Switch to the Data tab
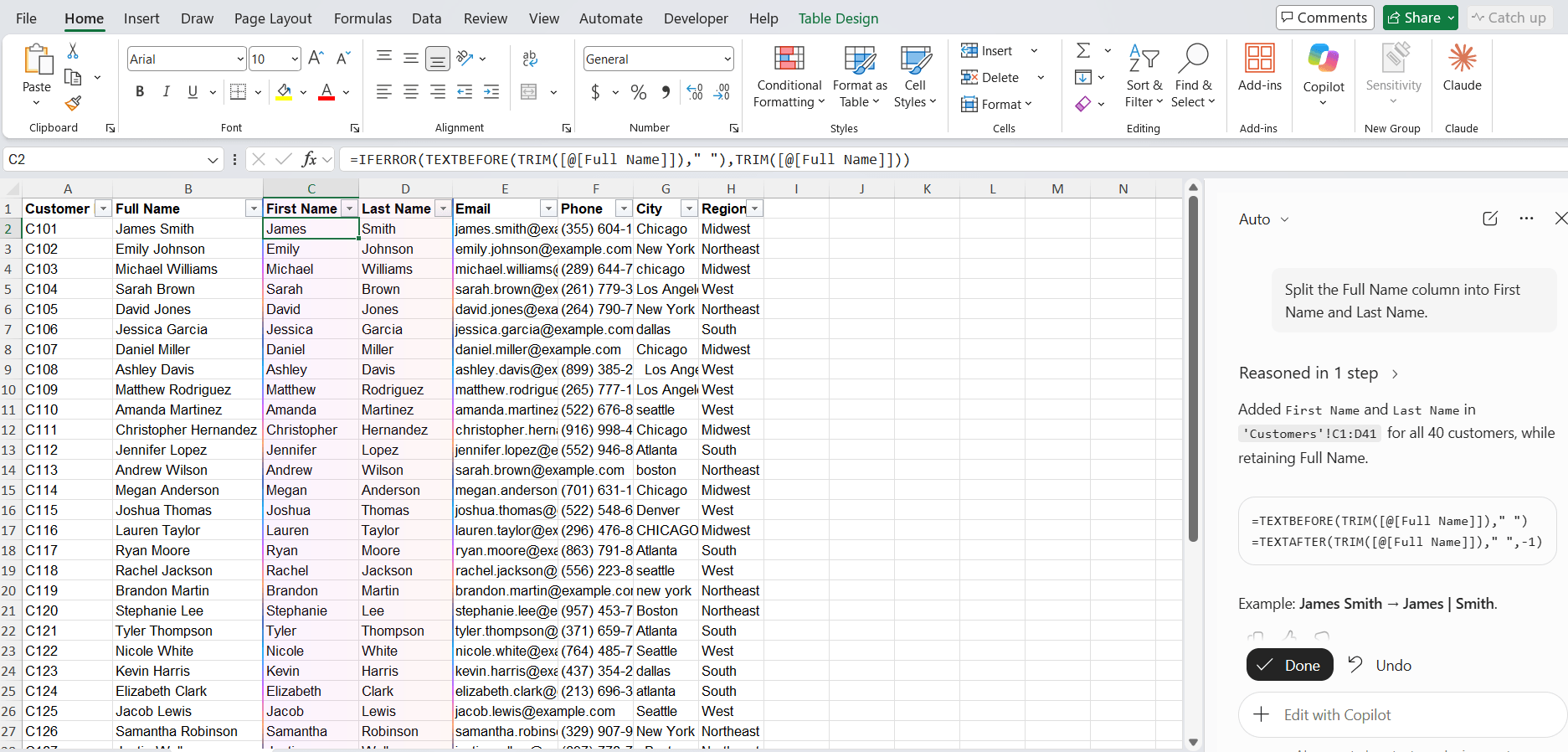1568x752 pixels. point(426,18)
